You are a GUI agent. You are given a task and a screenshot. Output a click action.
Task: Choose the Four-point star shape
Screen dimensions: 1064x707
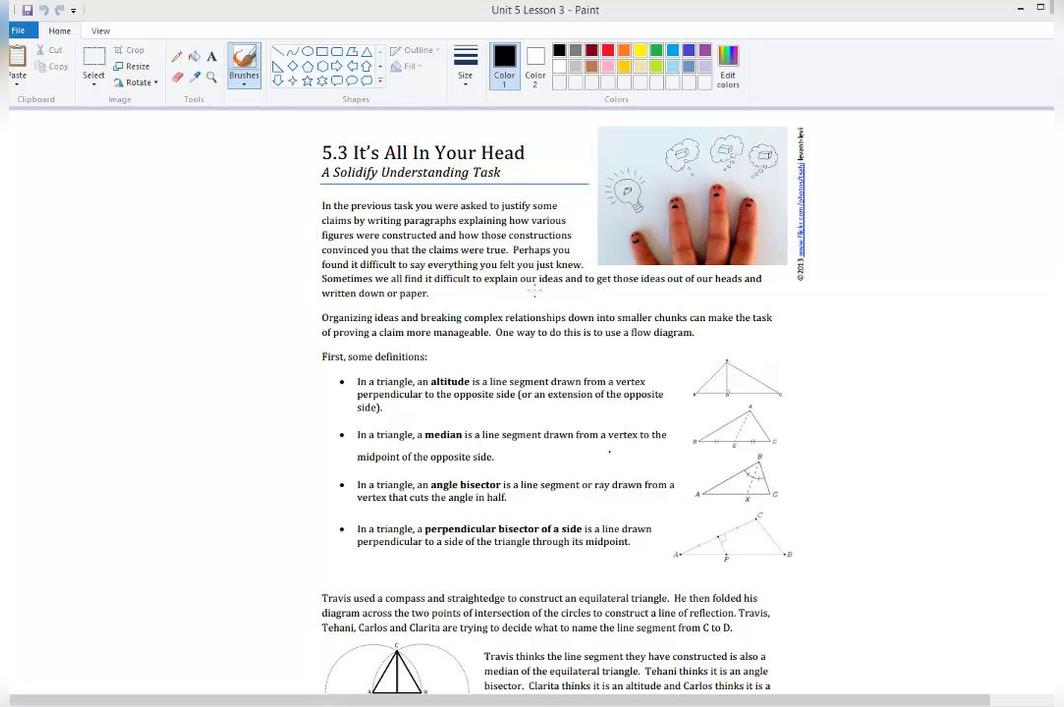(x=292, y=81)
